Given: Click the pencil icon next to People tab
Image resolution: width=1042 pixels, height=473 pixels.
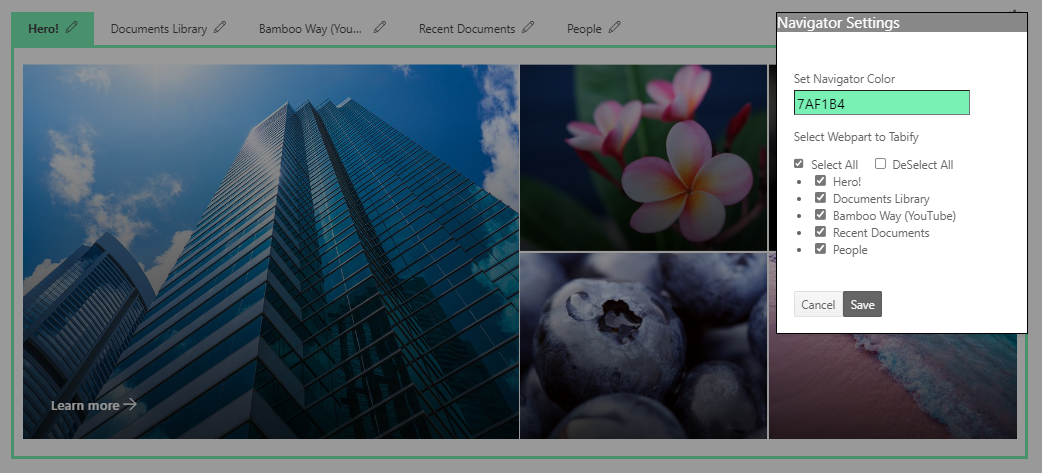Looking at the screenshot, I should coord(614,28).
